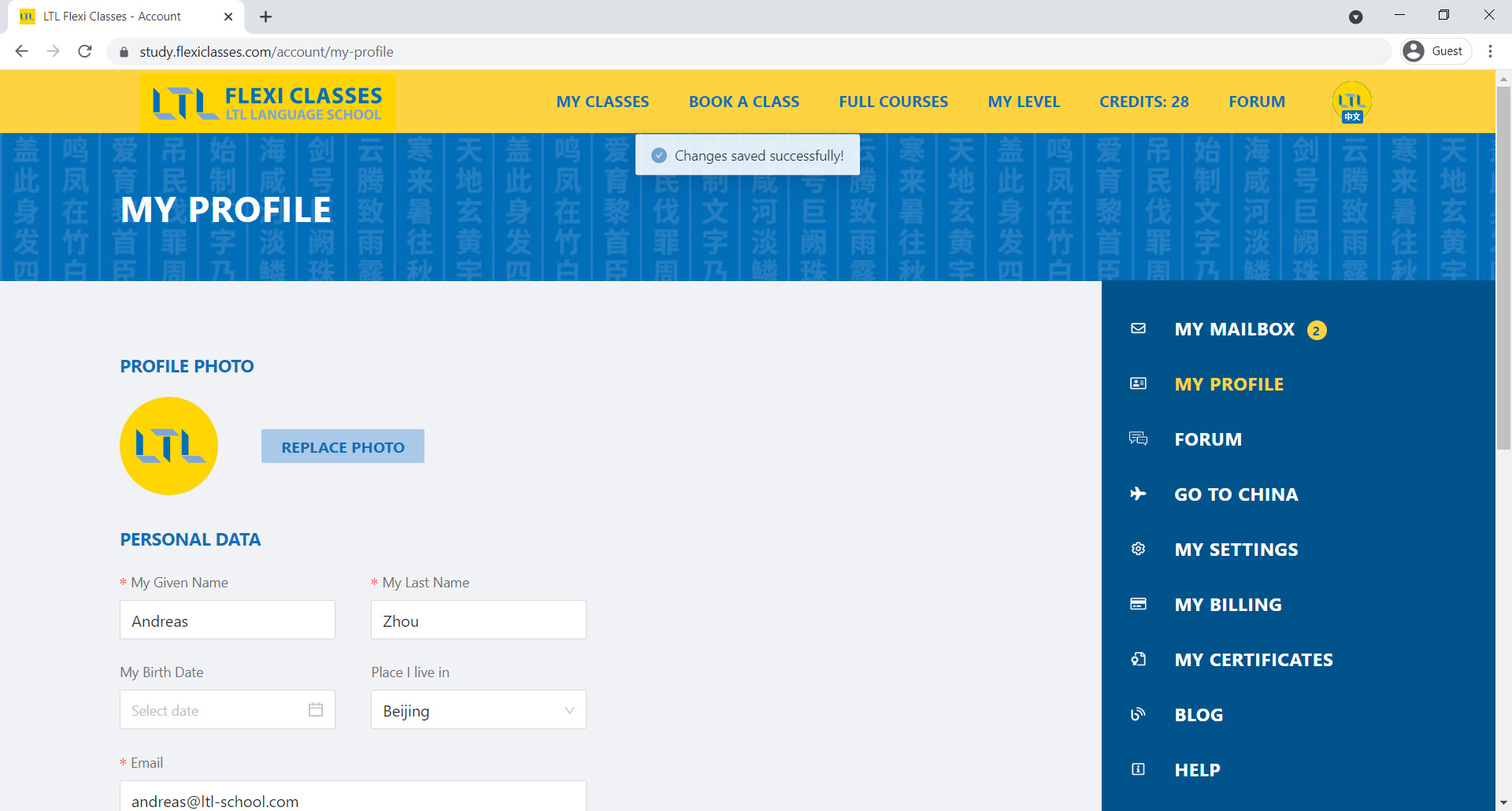Screen dimensions: 1512x811
Task: Click the Changes saved successfully notification
Action: tap(747, 155)
